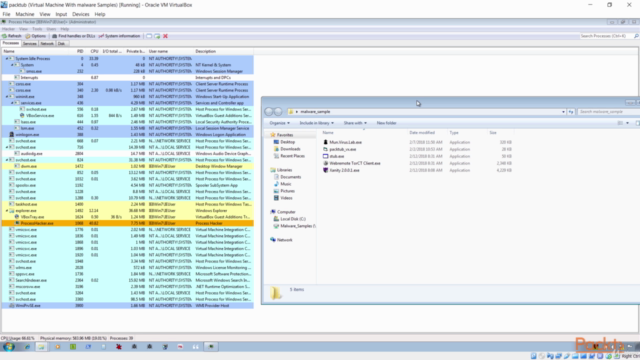Select the Xanity 2.0.0.1.exe file

point(341,170)
